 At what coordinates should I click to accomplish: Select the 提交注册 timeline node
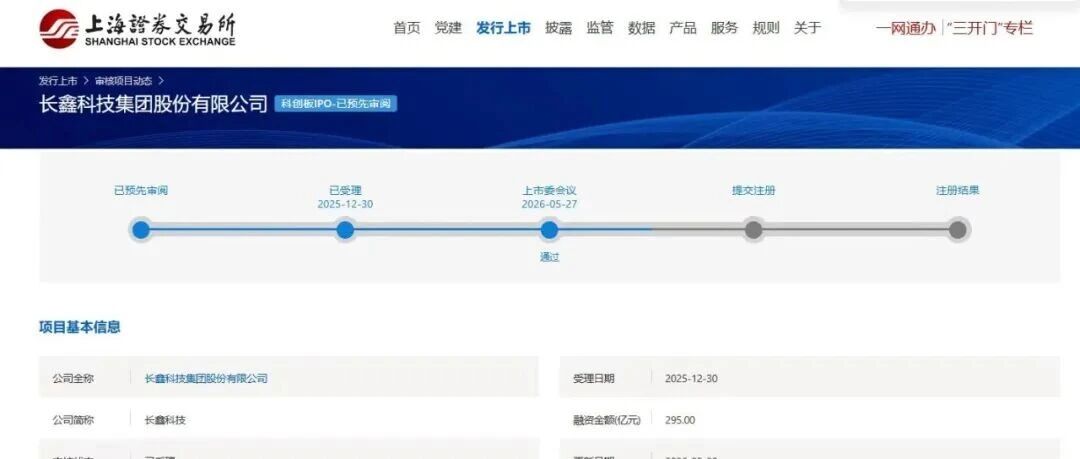pos(754,230)
